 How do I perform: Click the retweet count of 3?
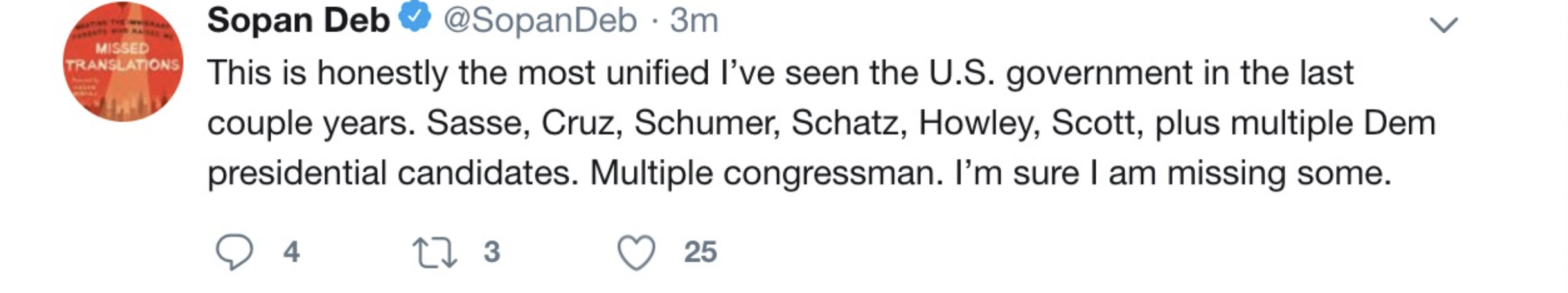[492, 252]
